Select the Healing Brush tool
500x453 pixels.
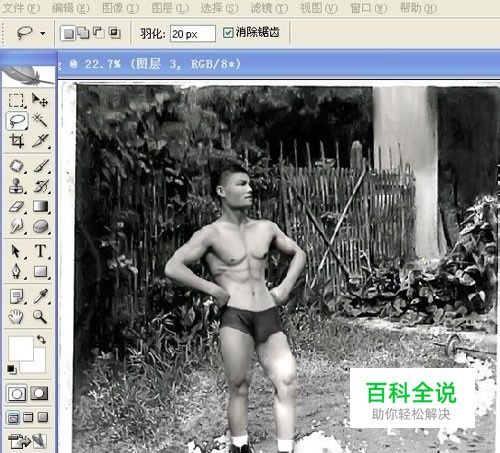pos(16,166)
